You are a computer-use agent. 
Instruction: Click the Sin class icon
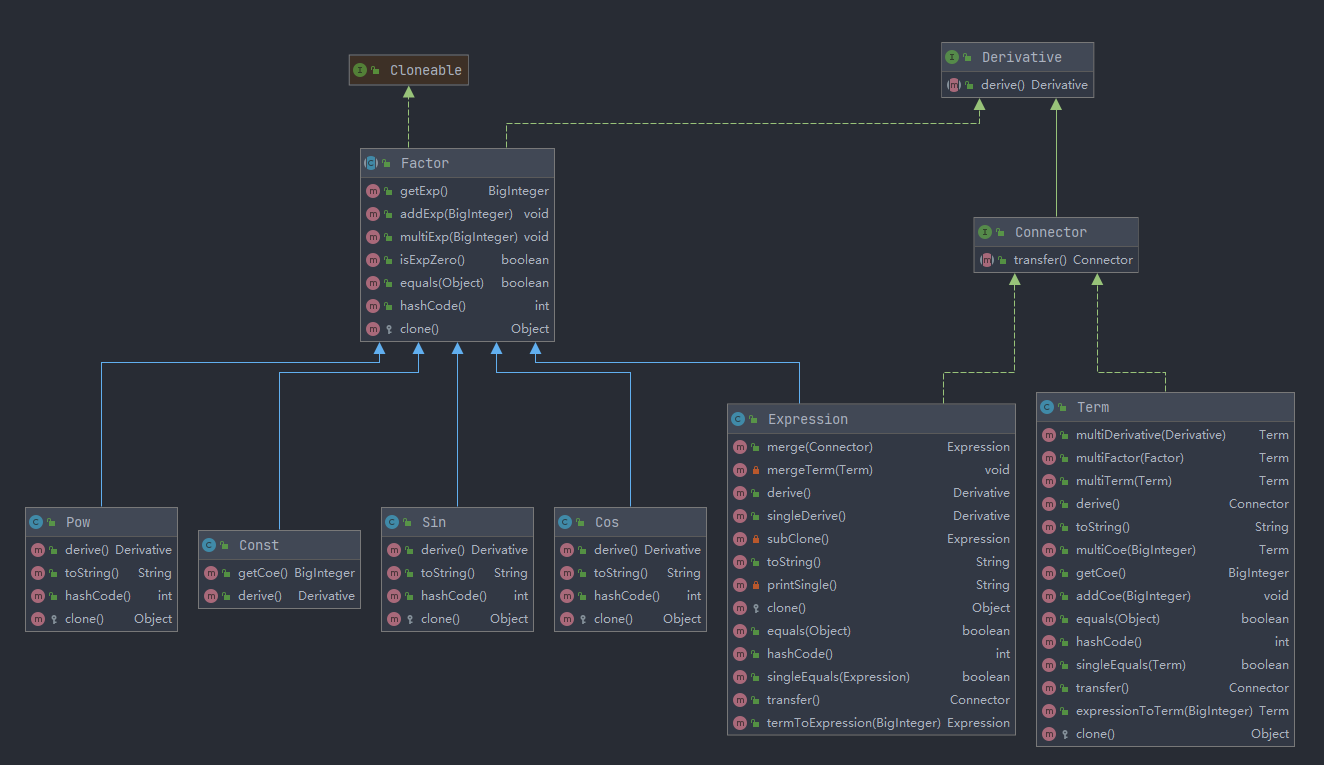tap(392, 522)
